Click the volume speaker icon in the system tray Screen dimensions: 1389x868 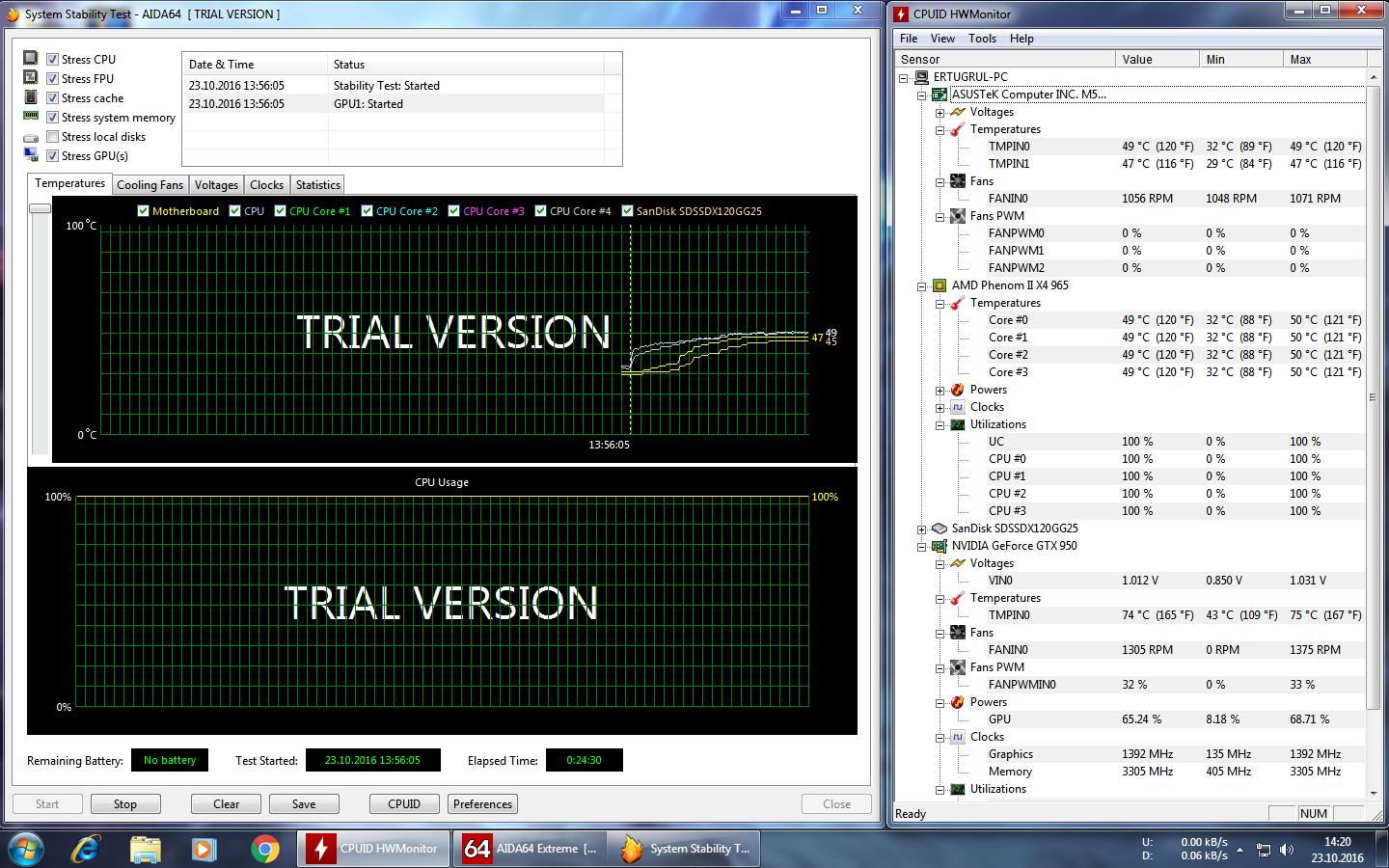pyautogui.click(x=1287, y=850)
